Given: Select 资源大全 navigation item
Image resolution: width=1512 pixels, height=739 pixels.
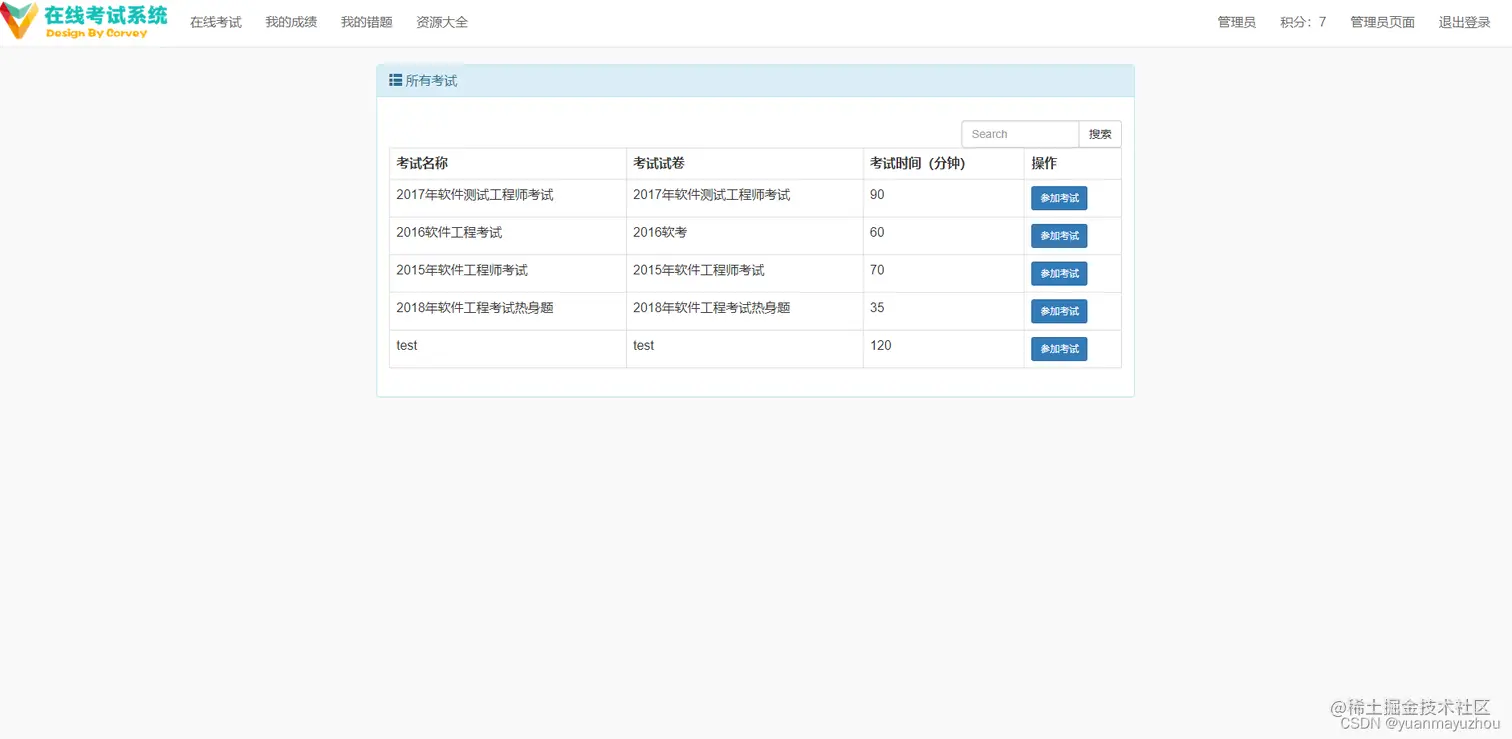Looking at the screenshot, I should coord(442,22).
